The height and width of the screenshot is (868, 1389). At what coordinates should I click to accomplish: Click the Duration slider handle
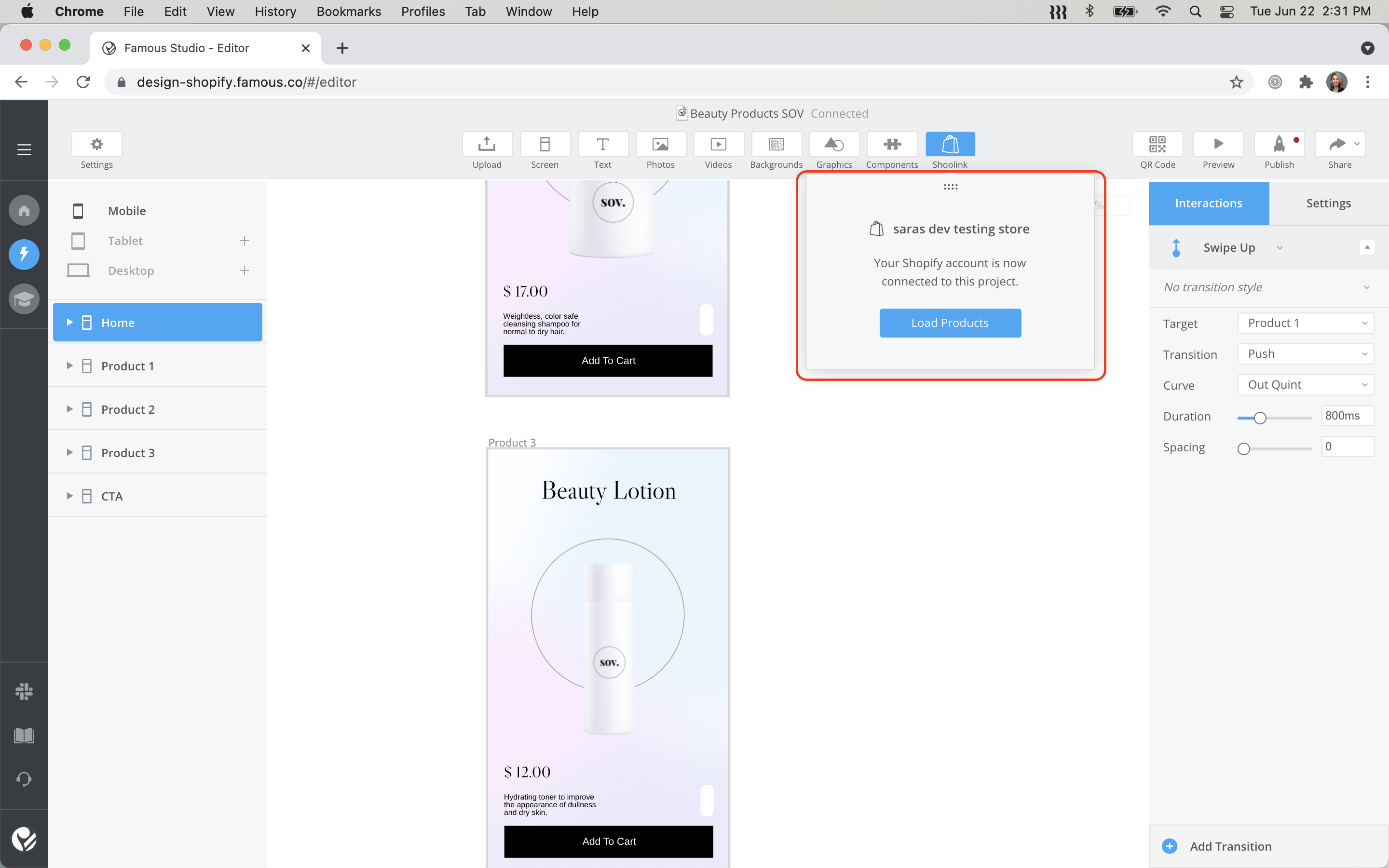point(1260,418)
